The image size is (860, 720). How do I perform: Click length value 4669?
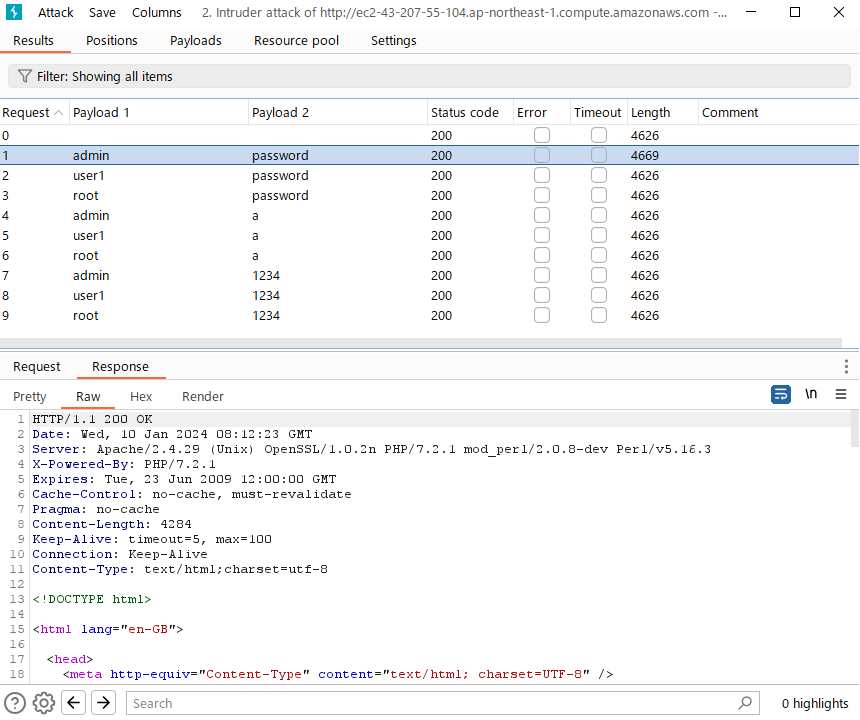[644, 155]
